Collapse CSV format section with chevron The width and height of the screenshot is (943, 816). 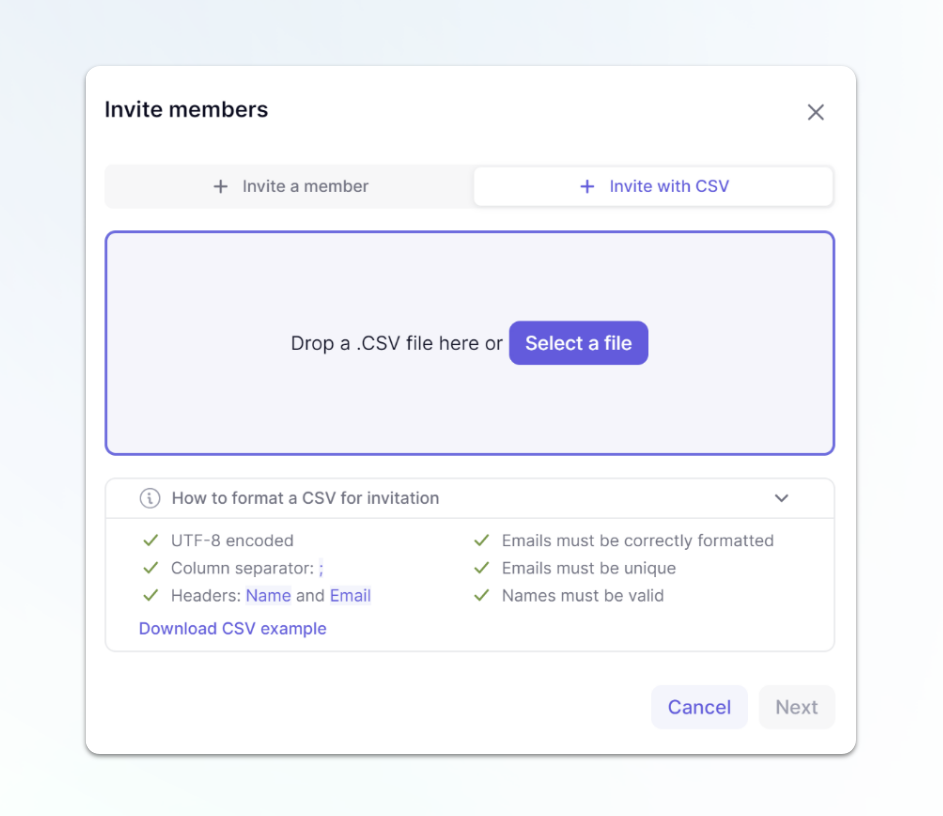[781, 498]
